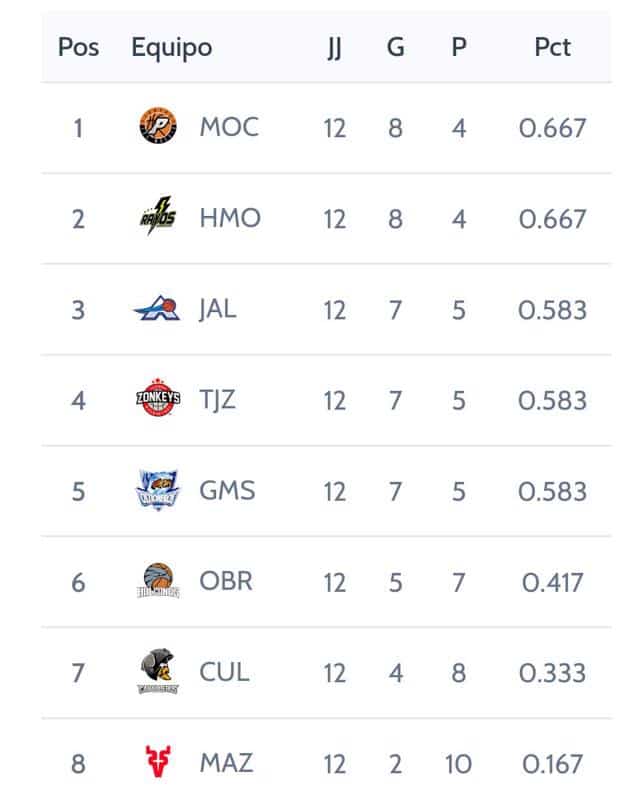
Task: Click the Zonkeys TJZ team logo
Action: [158, 398]
